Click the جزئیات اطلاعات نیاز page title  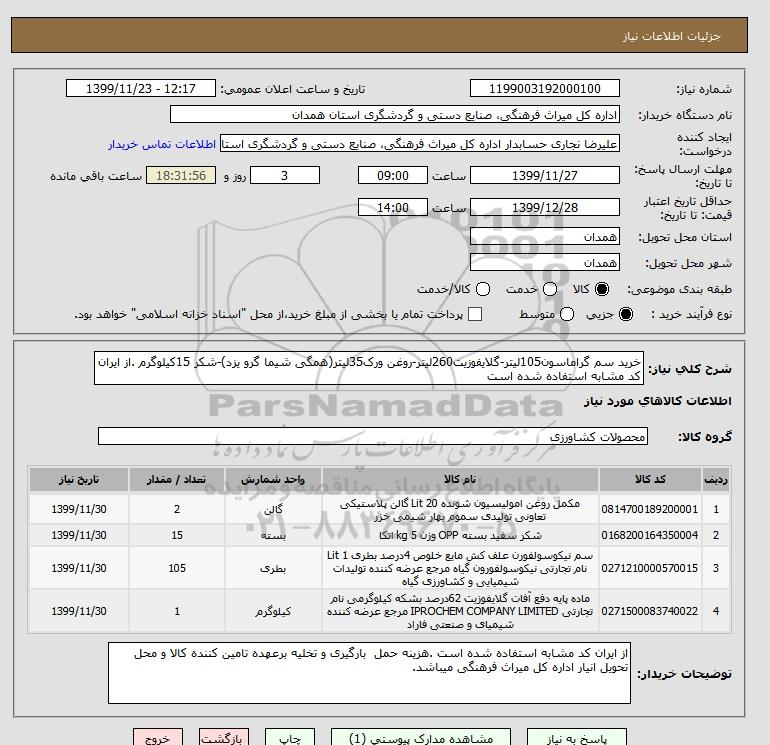(x=671, y=36)
